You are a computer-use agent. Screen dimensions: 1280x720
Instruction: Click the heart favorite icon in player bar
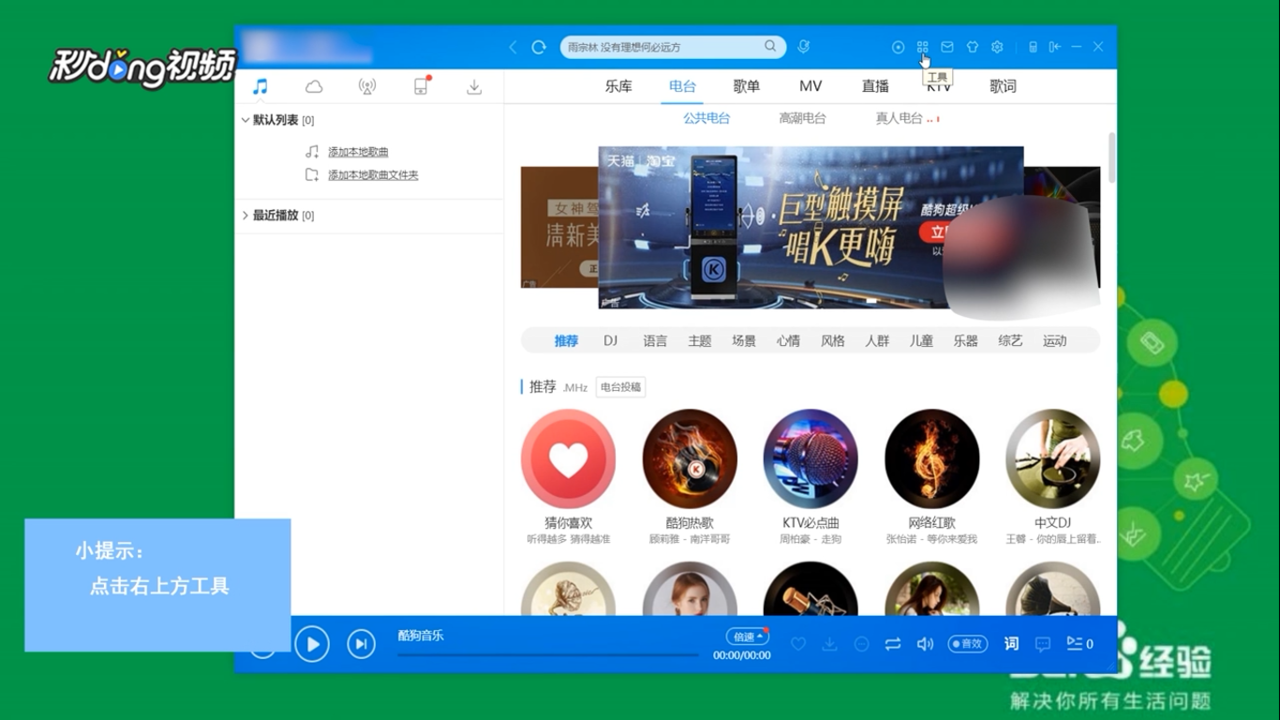[x=798, y=644]
